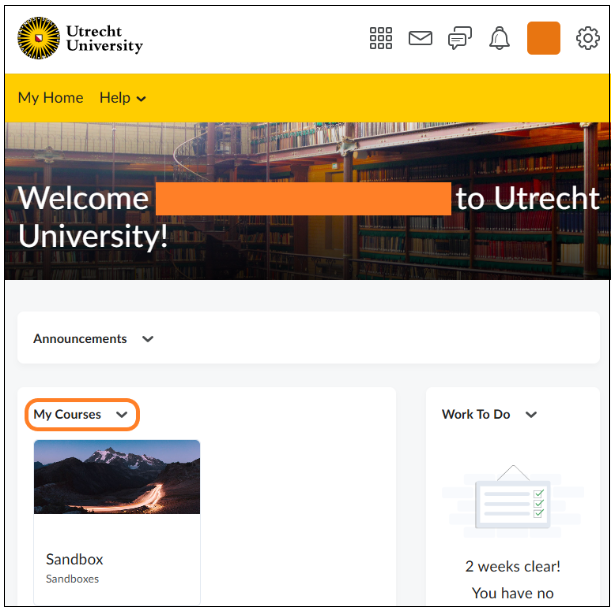Click the checklist illustration in Work To Do

[x=513, y=502]
